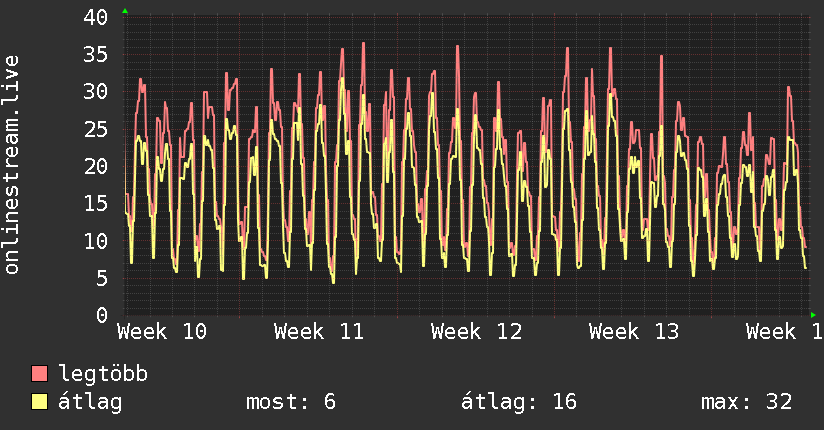Click the y-axis value 10

coord(96,241)
